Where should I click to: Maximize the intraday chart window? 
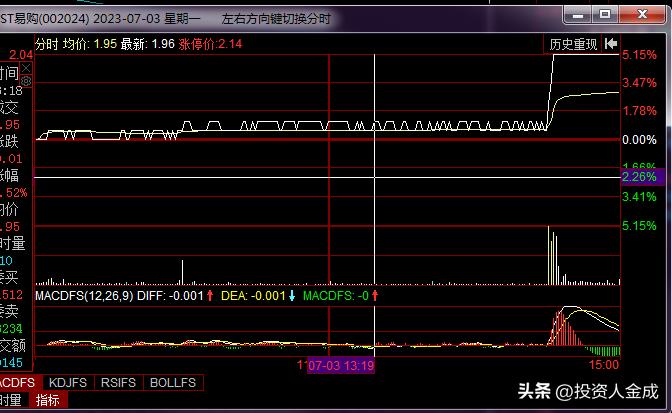click(x=605, y=15)
